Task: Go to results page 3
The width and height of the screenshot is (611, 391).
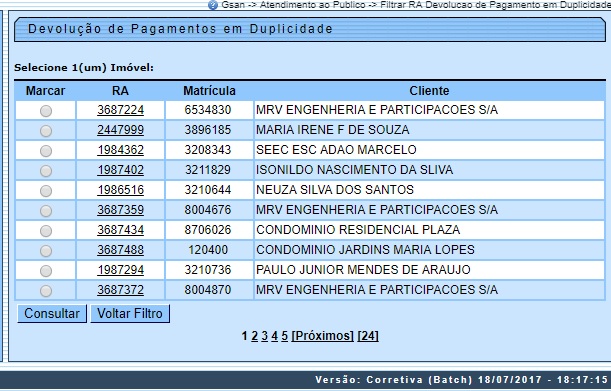Action: (265, 336)
